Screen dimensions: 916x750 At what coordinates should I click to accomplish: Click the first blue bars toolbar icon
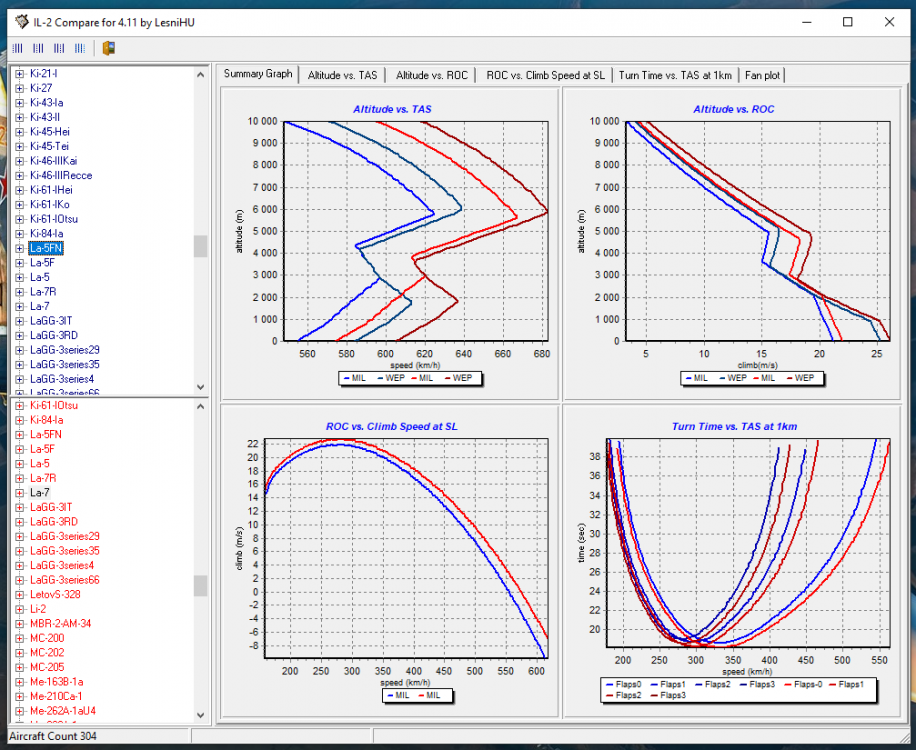pos(17,48)
